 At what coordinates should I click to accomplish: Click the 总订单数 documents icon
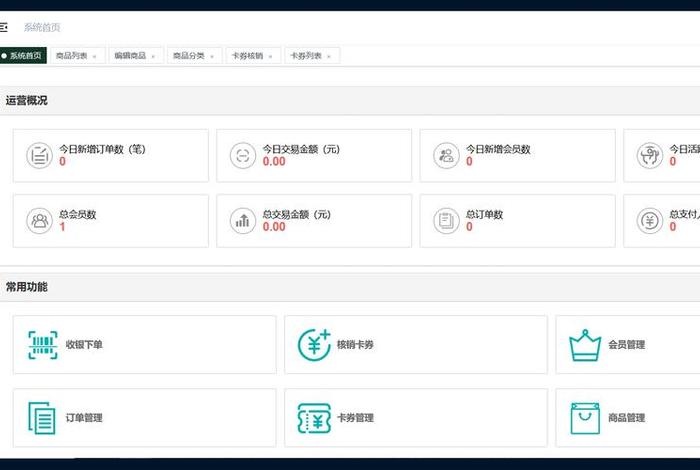coord(446,220)
